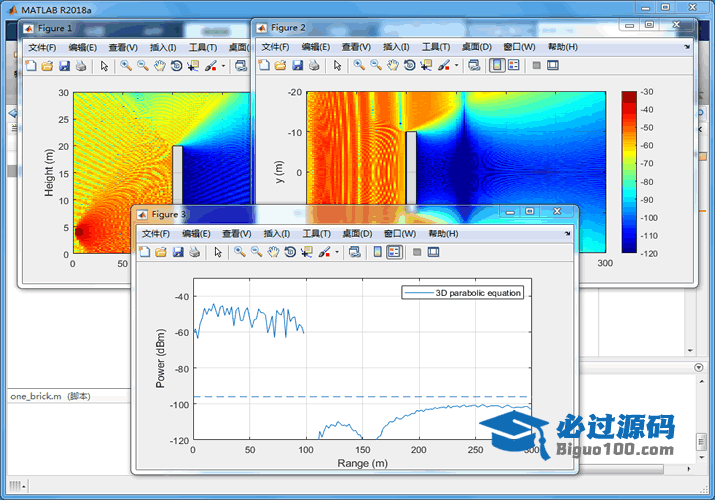Open 编辑(E) menu in Figure 3
This screenshot has width=715, height=500.
[196, 233]
